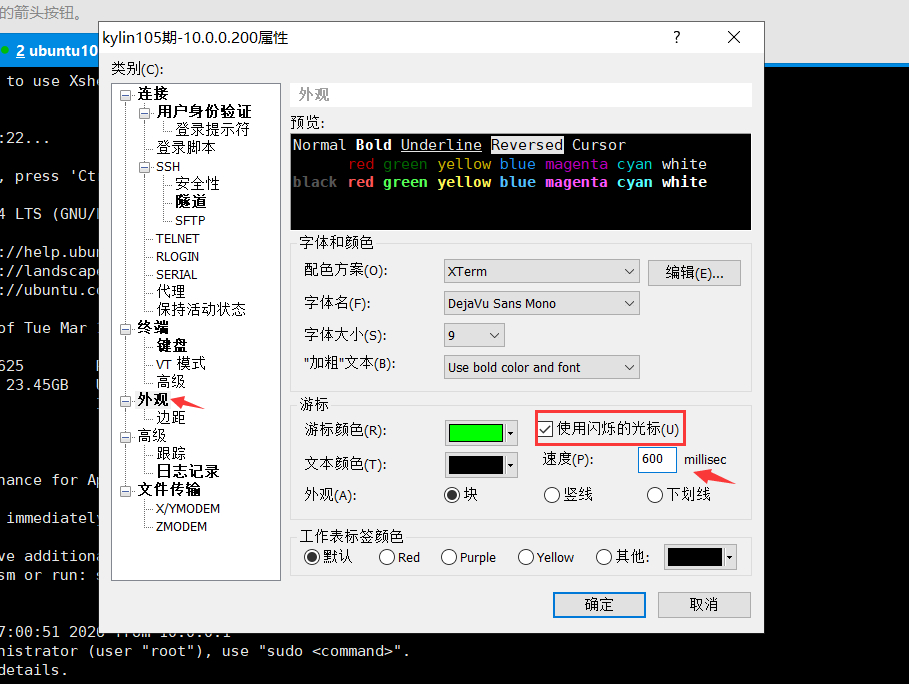Open the 边距 settings page
The image size is (909, 684).
click(x=170, y=417)
